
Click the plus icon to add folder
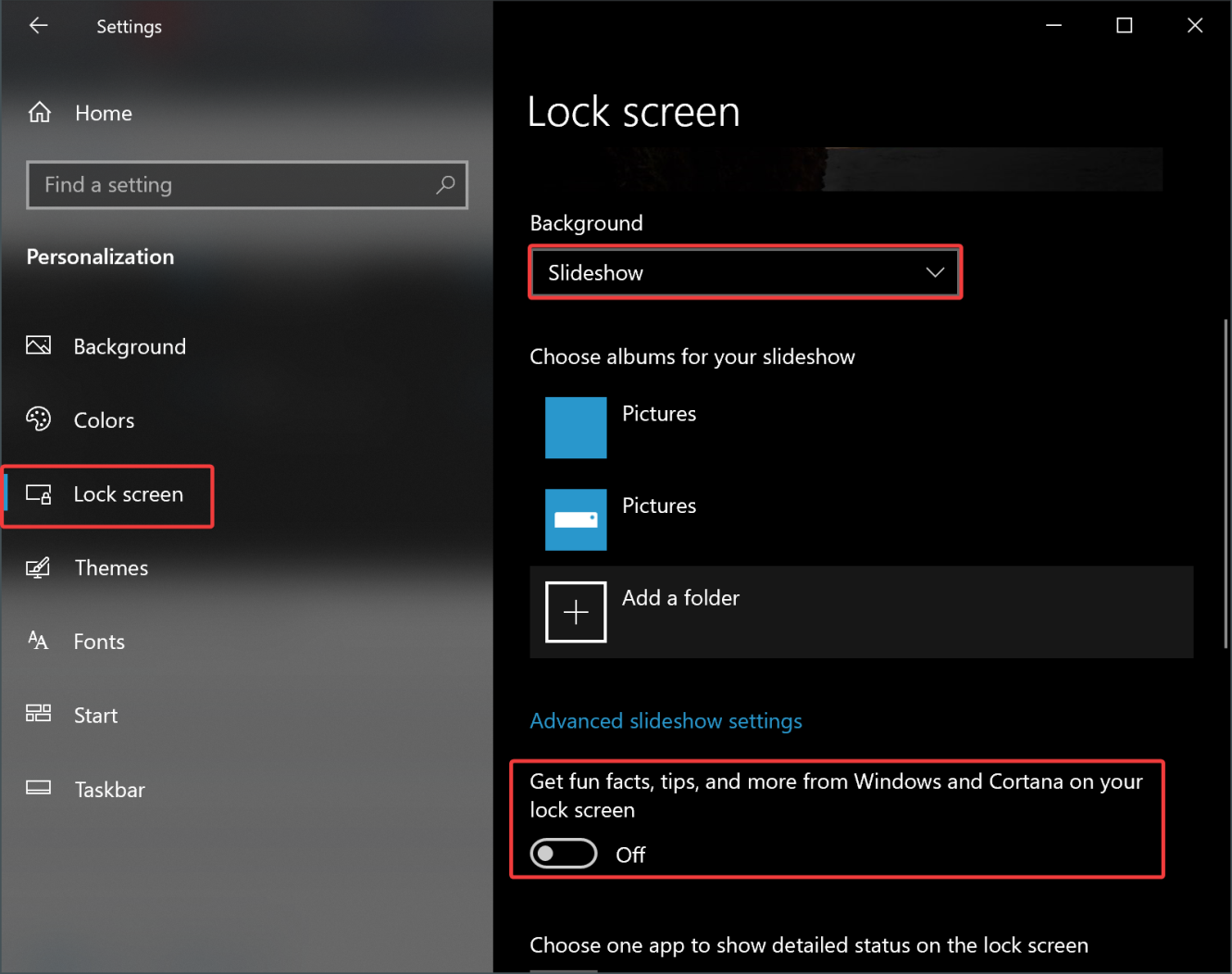pos(576,612)
